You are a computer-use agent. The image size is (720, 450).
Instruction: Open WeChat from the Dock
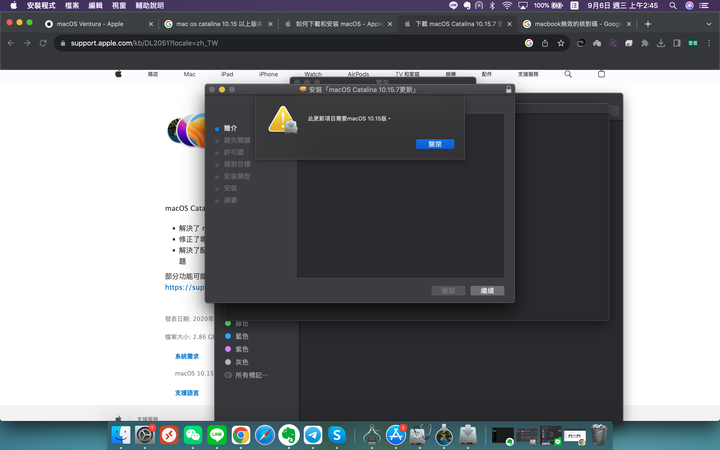193,434
